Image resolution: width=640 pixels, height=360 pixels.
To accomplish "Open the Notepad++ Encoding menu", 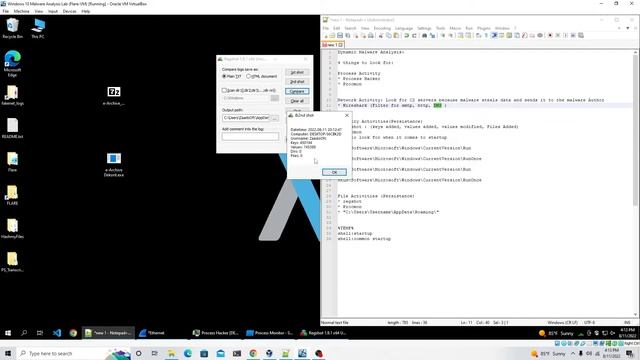I will 382,28.
